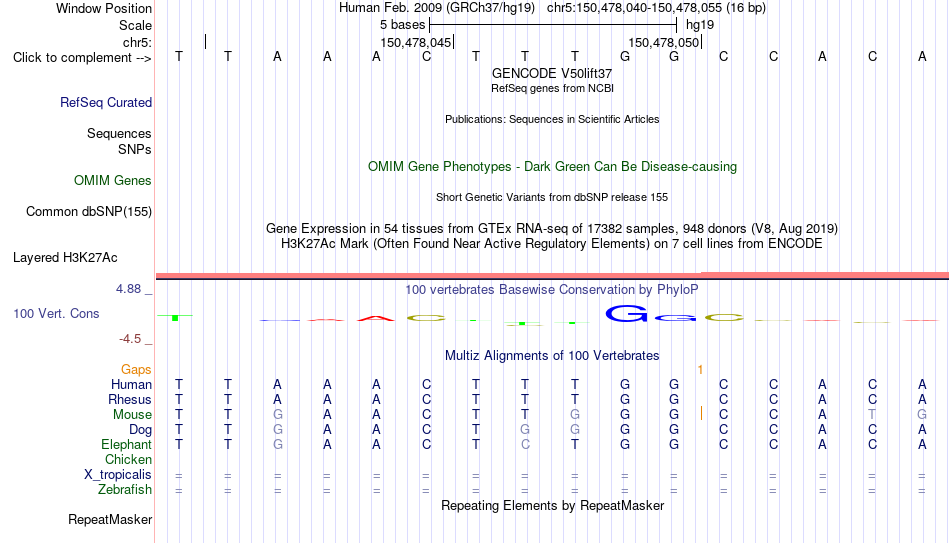
Task: Click '100 vertebrates Basewise Conservation by PhyloP' title
Action: [552, 290]
